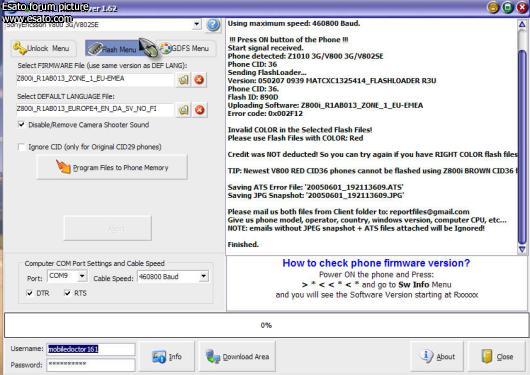Click 'Invalid COLOR in the Selected Flash Files!' line
The height and width of the screenshot is (375, 530).
(x=300, y=130)
